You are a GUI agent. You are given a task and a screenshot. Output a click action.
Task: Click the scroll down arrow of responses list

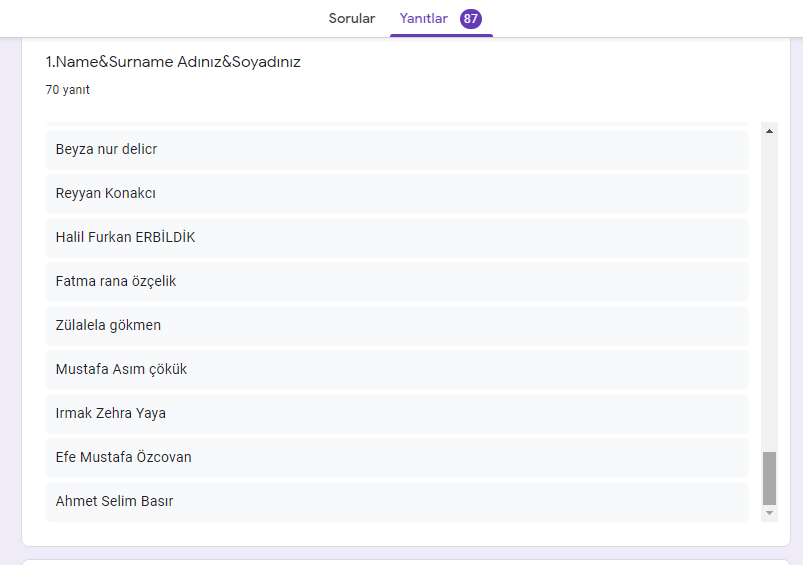(769, 513)
